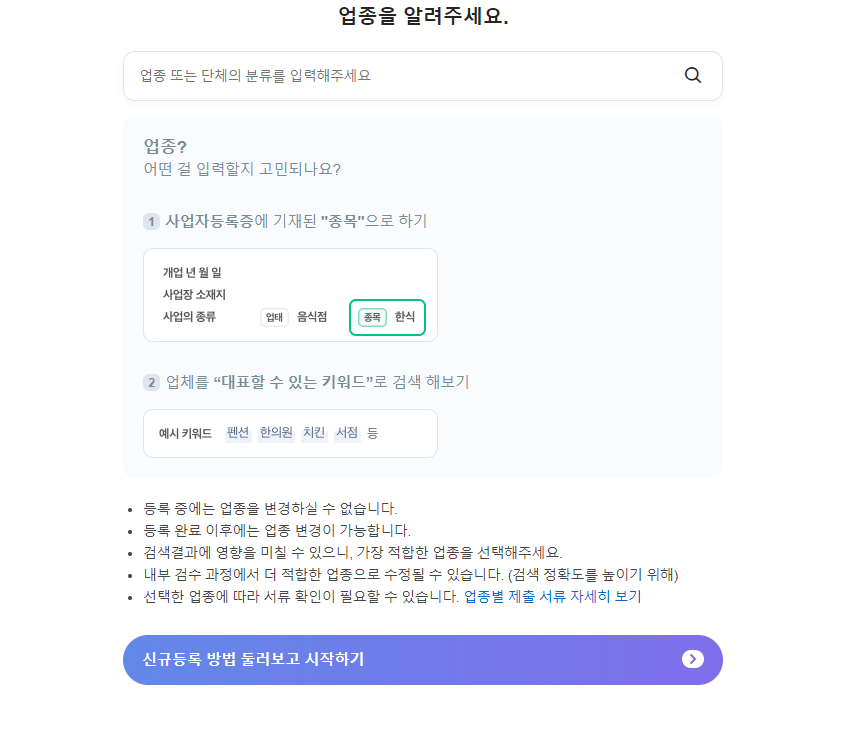Select the 펜션 example keyword chip
Viewport: 842px width, 732px height.
tap(237, 433)
